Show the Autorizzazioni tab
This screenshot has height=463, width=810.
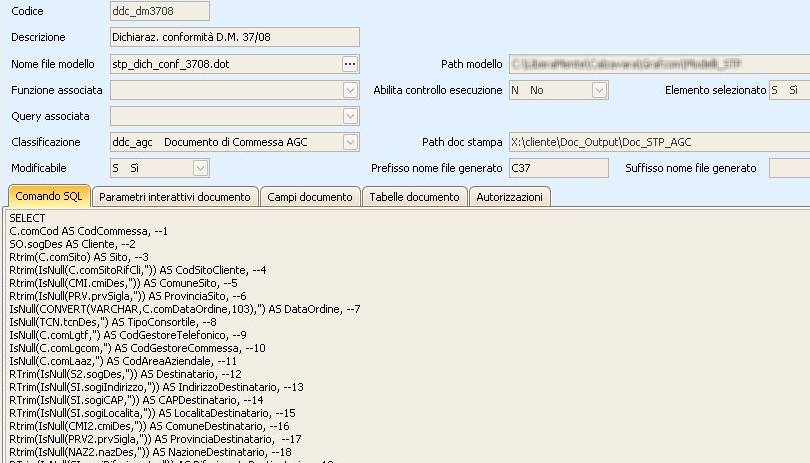(509, 197)
